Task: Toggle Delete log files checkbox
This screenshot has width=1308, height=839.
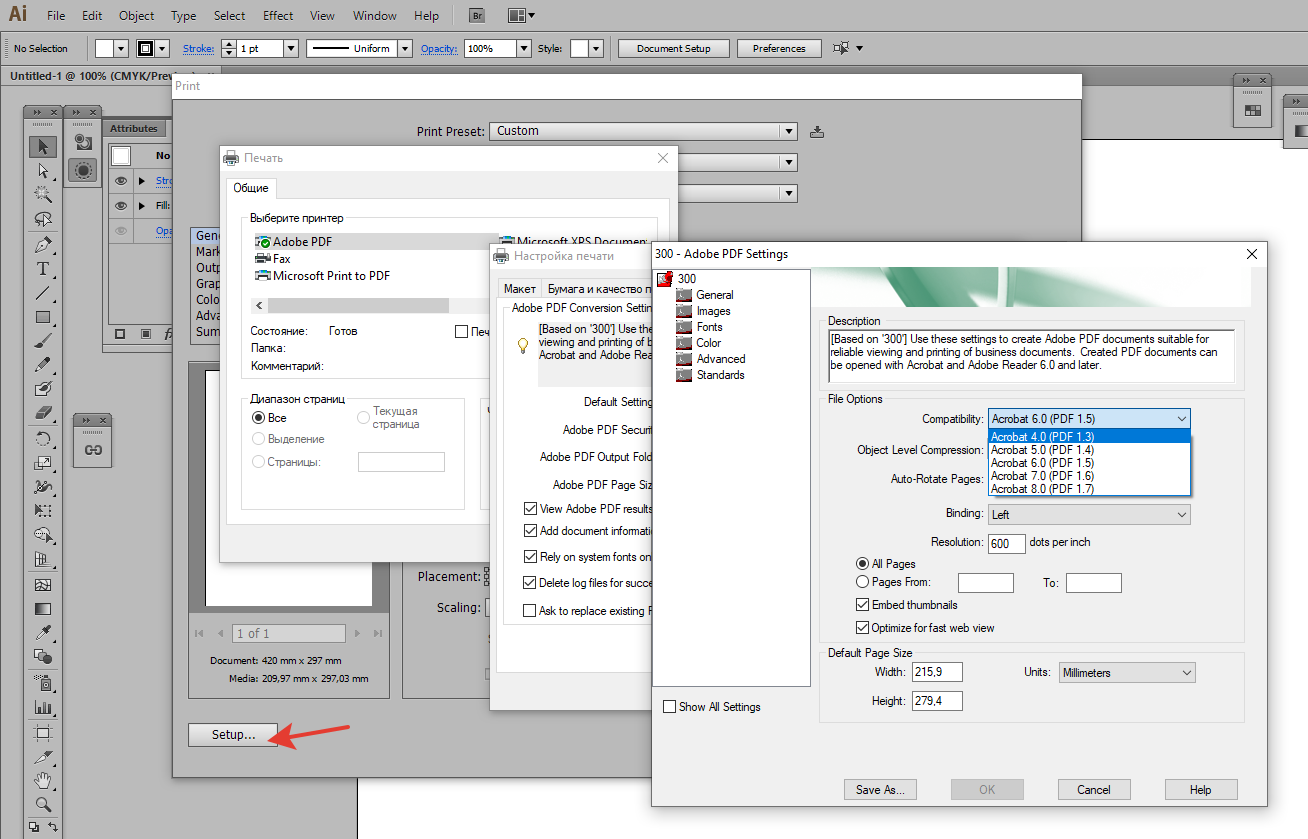Action: 531,583
